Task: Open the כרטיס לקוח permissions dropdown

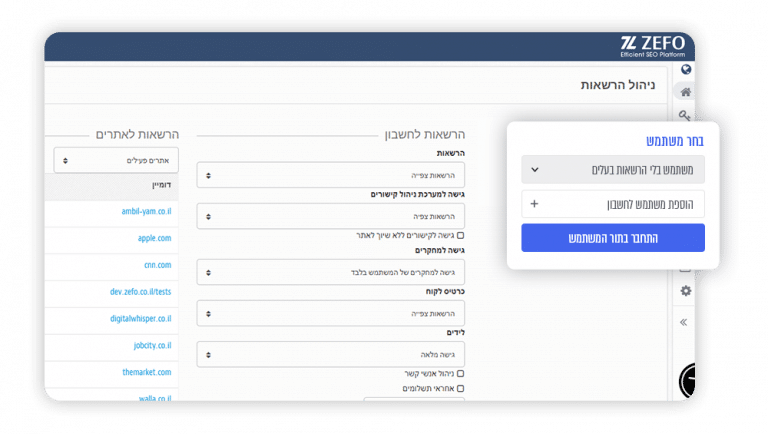Action: (x=331, y=313)
